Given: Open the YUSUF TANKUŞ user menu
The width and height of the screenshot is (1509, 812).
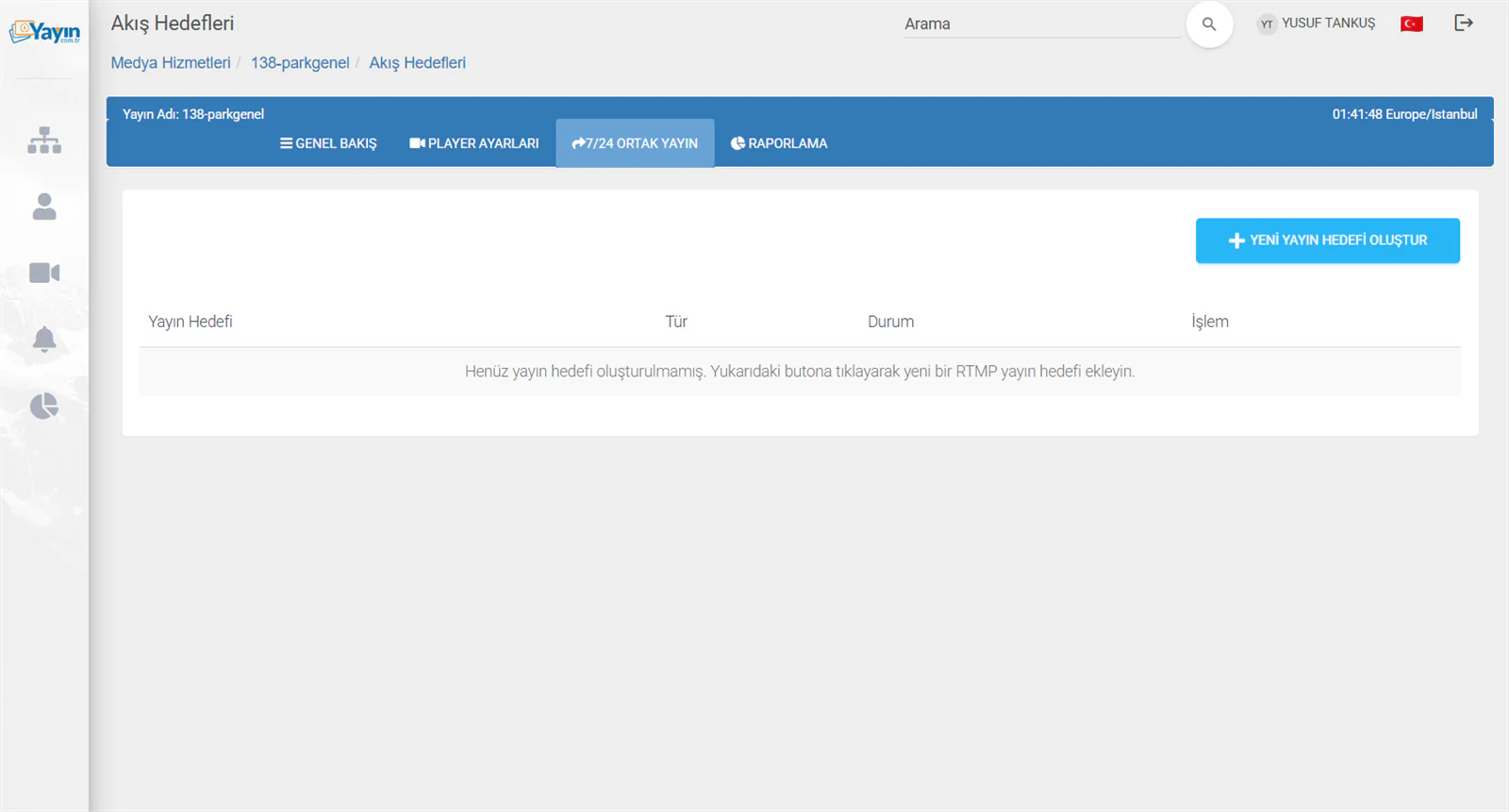Looking at the screenshot, I should (x=1328, y=24).
